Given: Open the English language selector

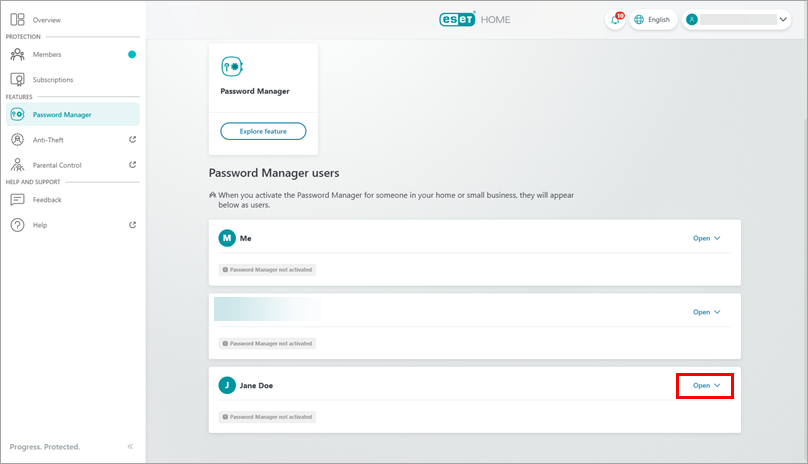Looking at the screenshot, I should [652, 20].
